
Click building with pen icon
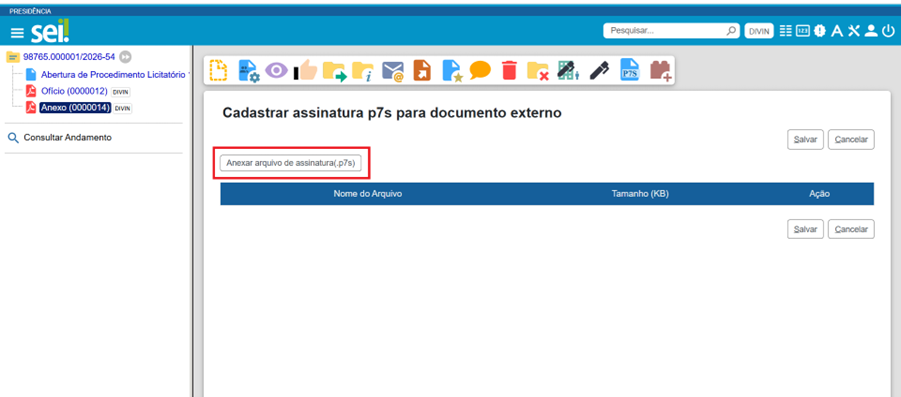coord(568,71)
